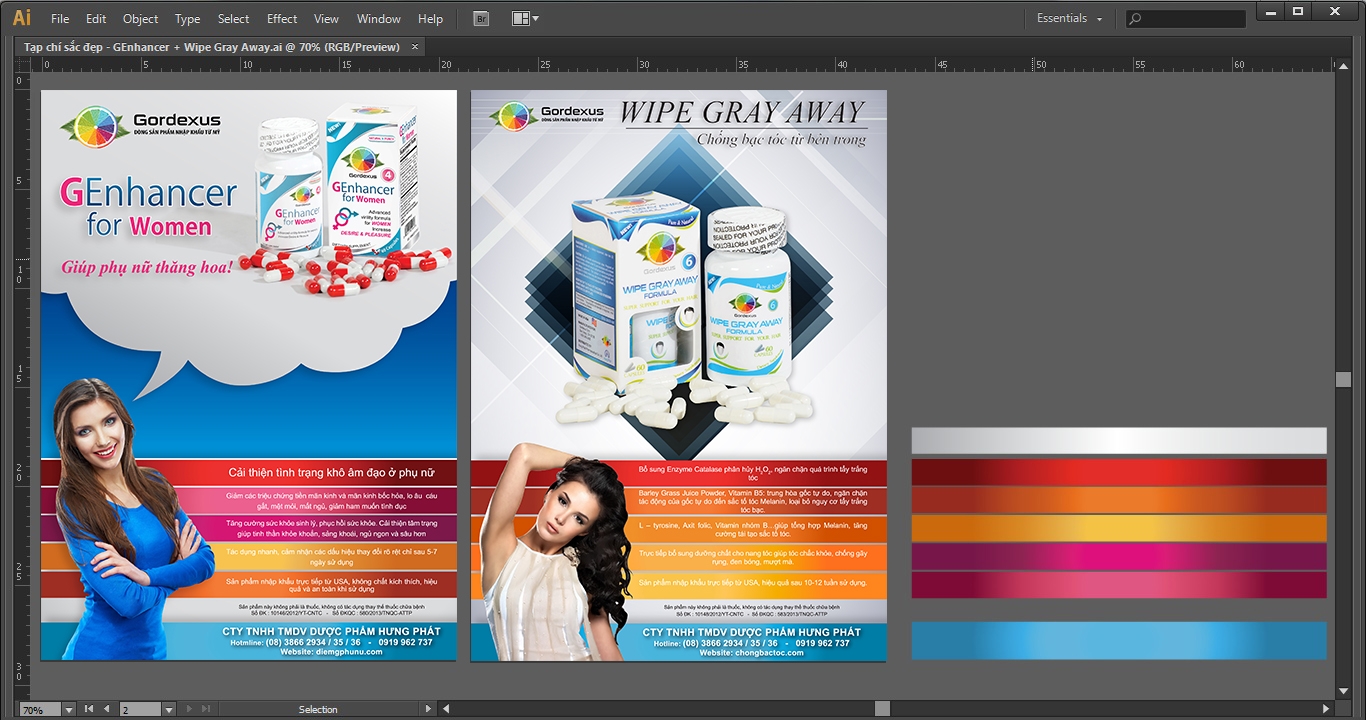Click the vertical scrollbar thumb
The image size is (1366, 720).
(1343, 380)
